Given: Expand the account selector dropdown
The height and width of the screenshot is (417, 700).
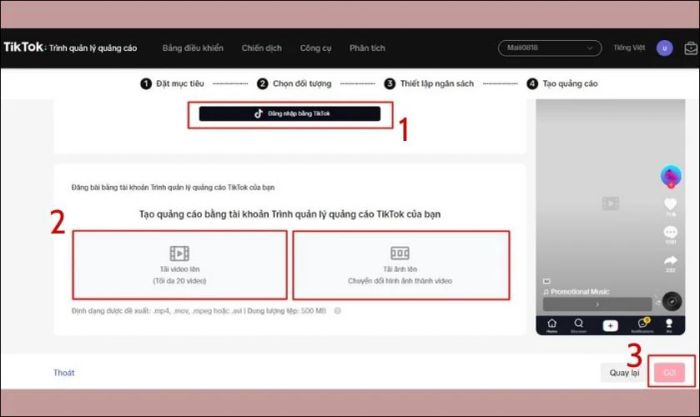Looking at the screenshot, I should pos(550,48).
